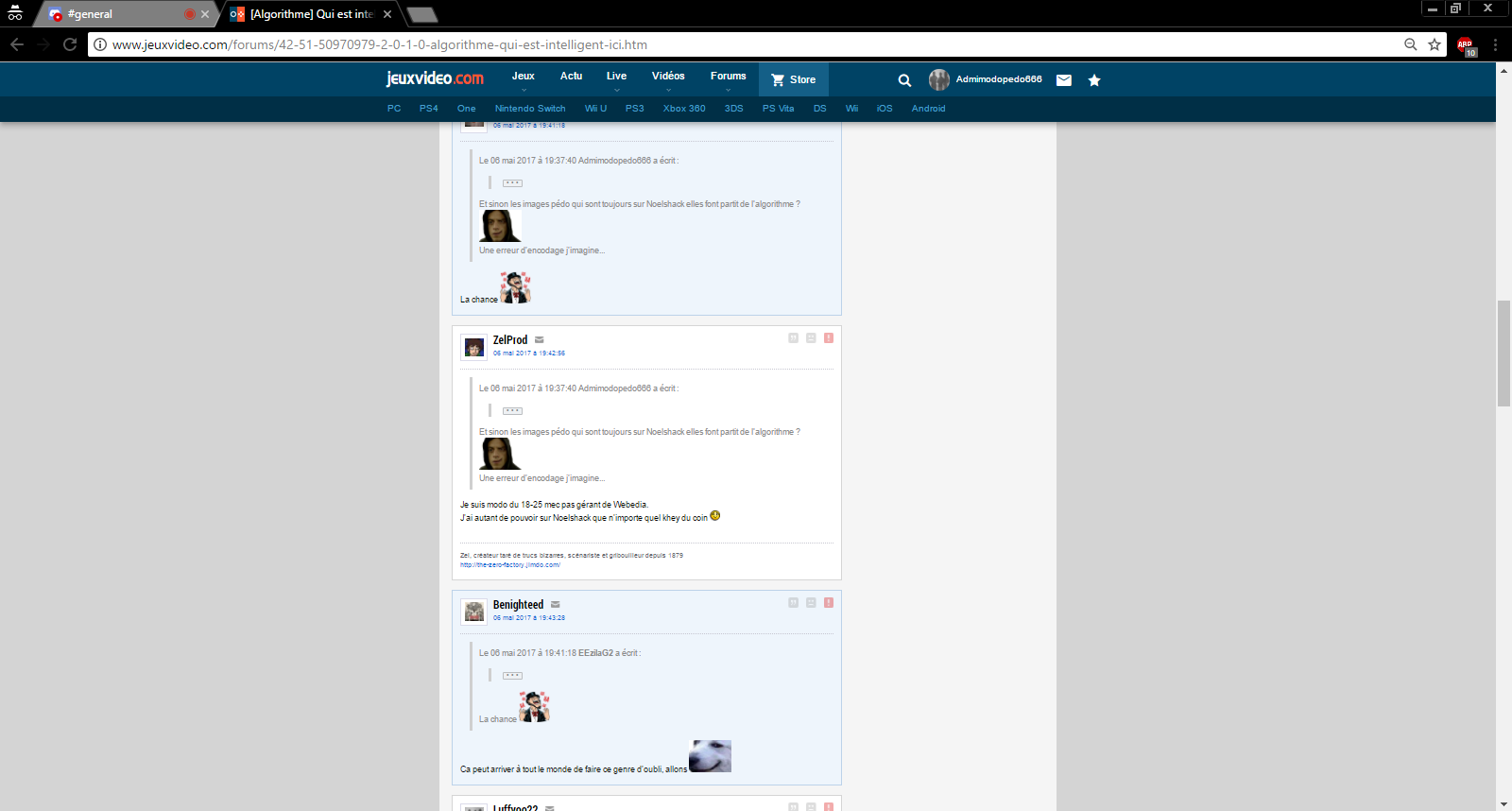Open the site search magnifier in navbar

coord(904,80)
